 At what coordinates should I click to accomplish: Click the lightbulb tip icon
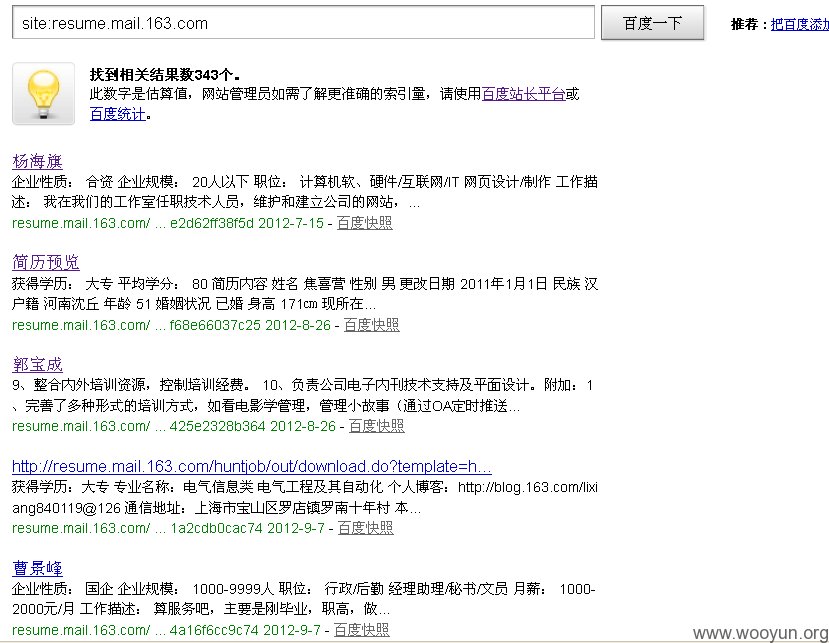click(43, 94)
